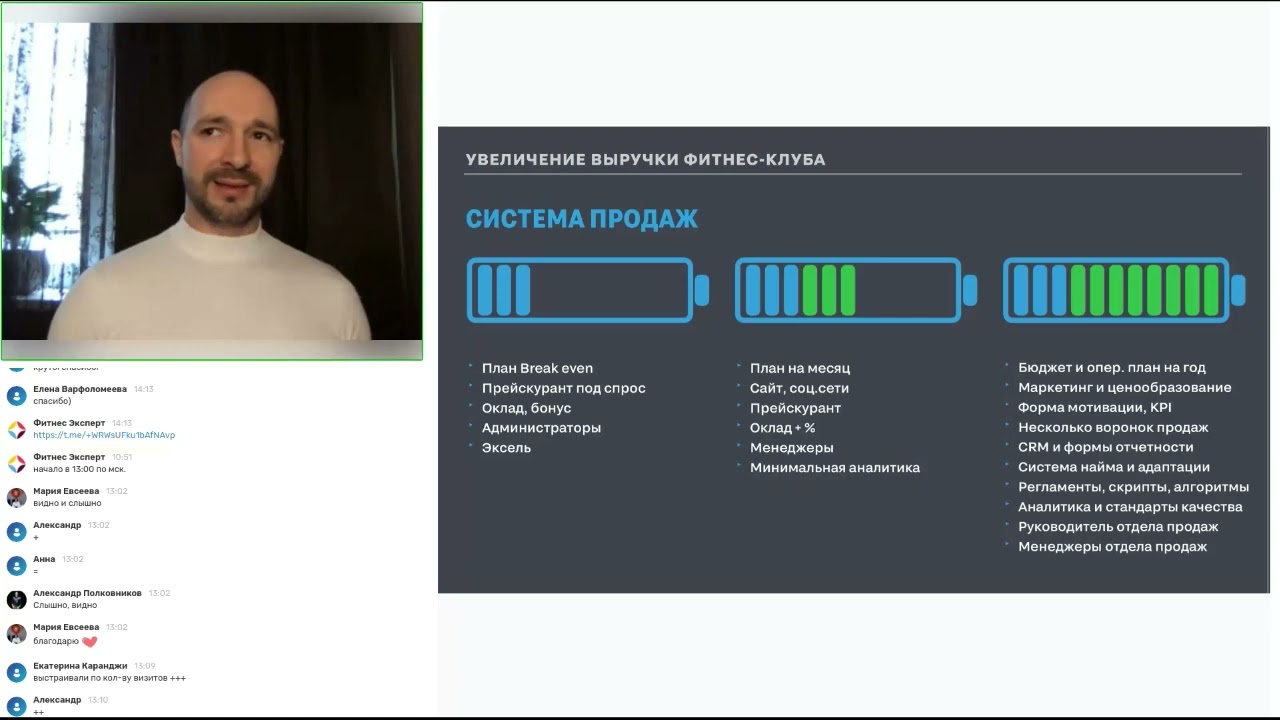Click the bullet 'Менеджеры отдела продаж'
The width and height of the screenshot is (1280, 720).
click(1113, 547)
